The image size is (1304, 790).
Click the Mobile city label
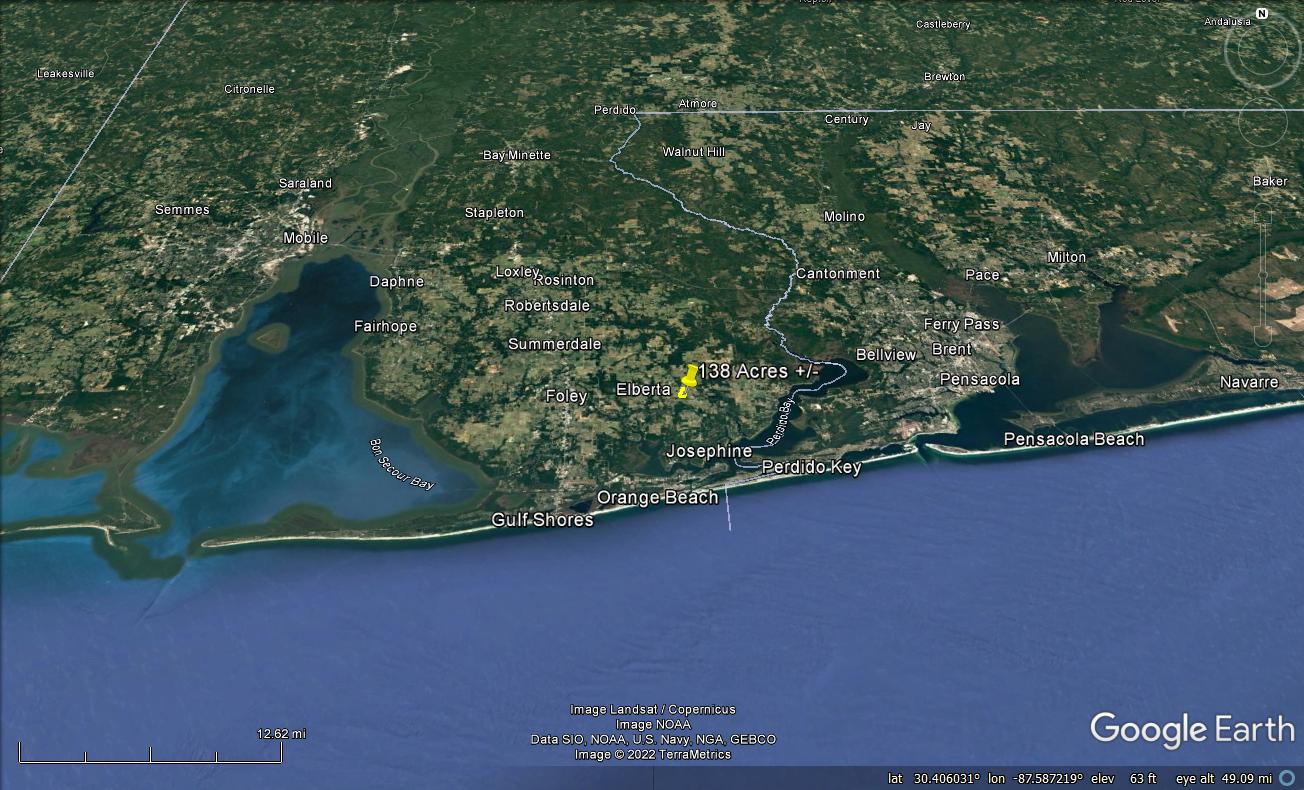click(x=305, y=238)
